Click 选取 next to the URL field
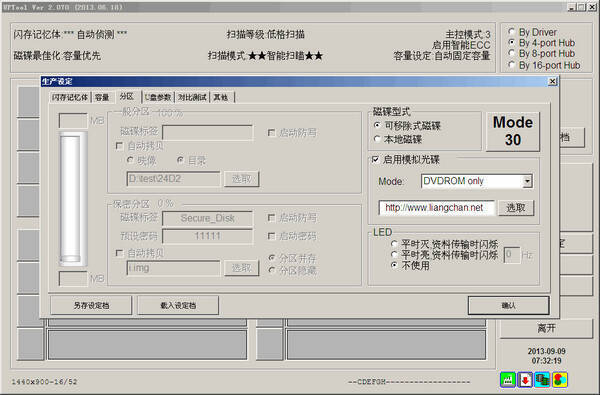600x395 pixels. pyautogui.click(x=516, y=208)
